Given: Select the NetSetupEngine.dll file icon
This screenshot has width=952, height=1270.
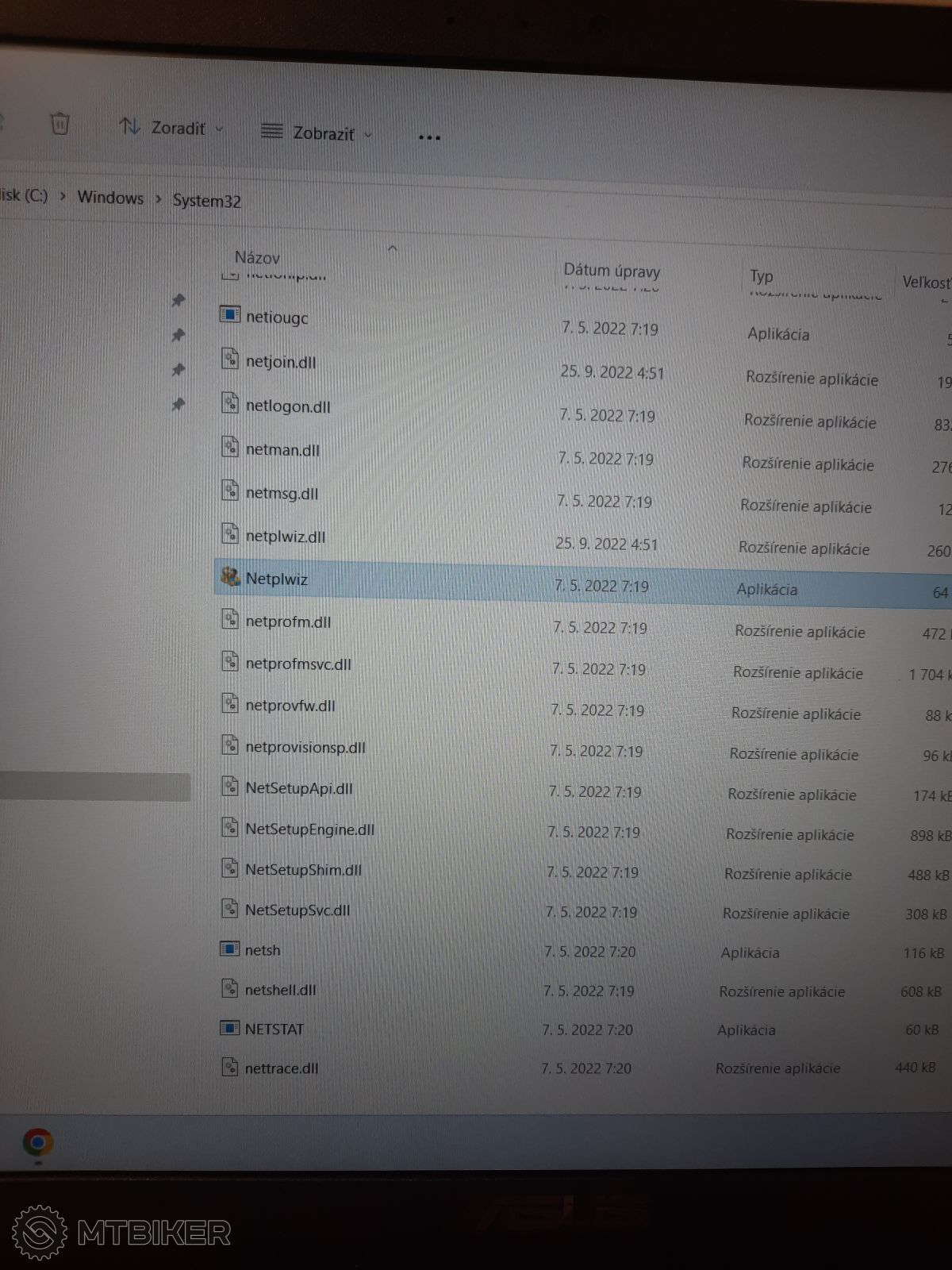Looking at the screenshot, I should point(229,828).
